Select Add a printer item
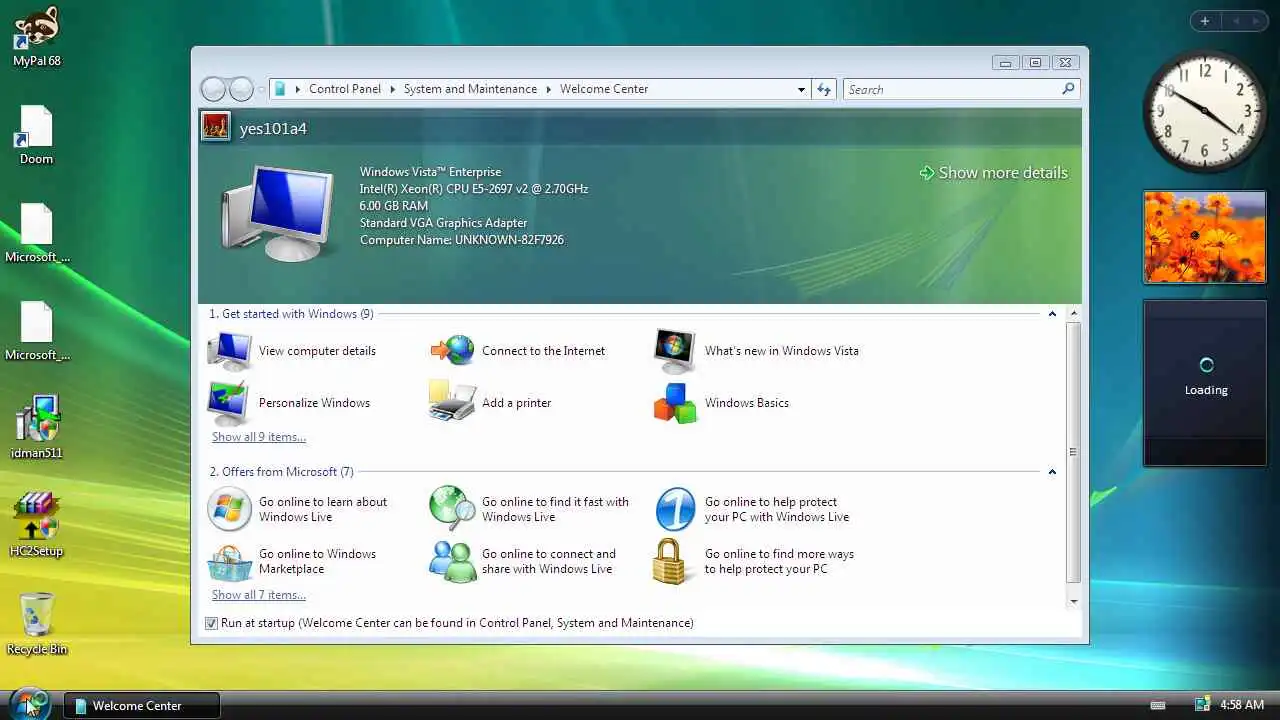1280x720 pixels. [491, 403]
